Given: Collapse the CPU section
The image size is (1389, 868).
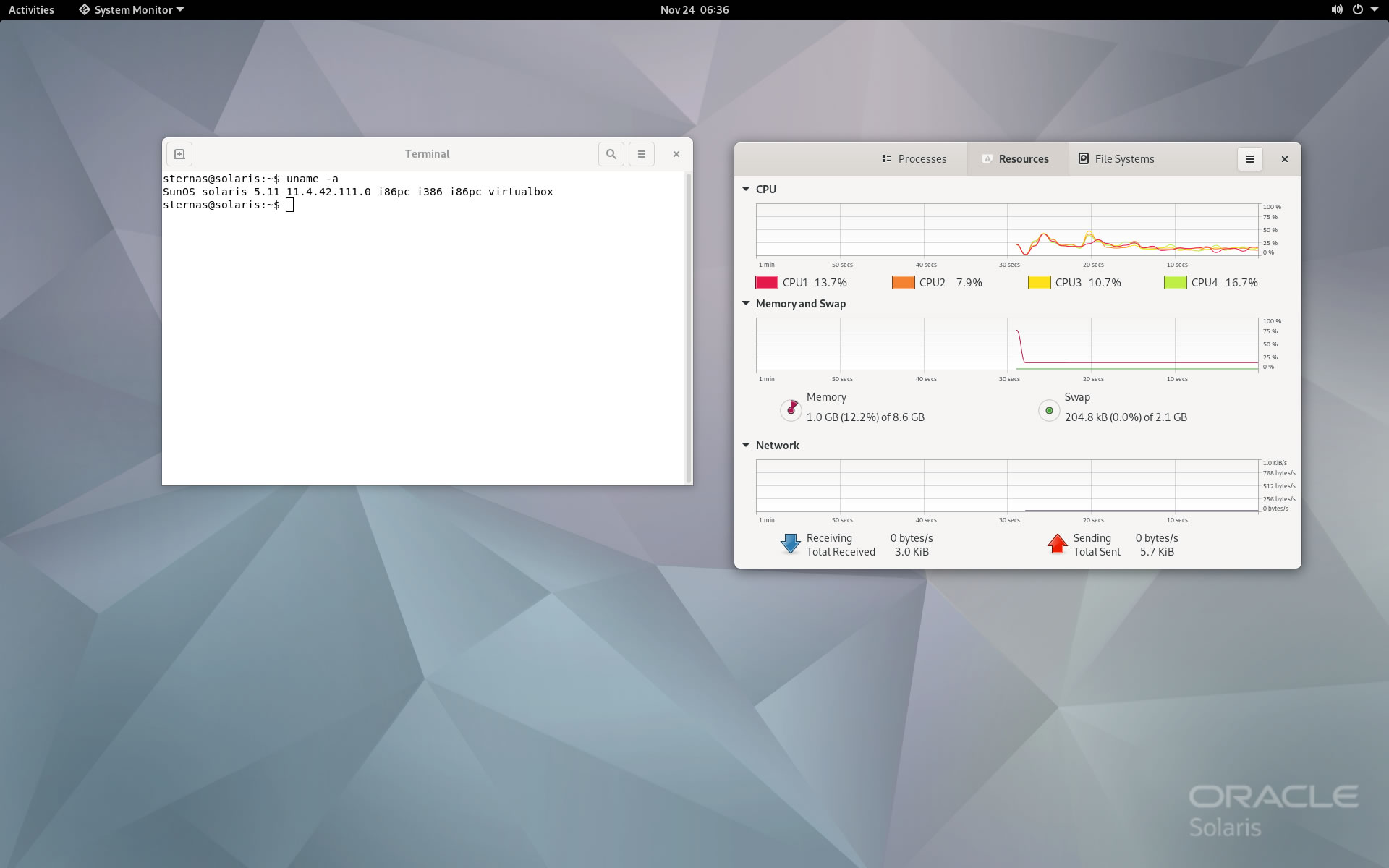Looking at the screenshot, I should pyautogui.click(x=746, y=189).
